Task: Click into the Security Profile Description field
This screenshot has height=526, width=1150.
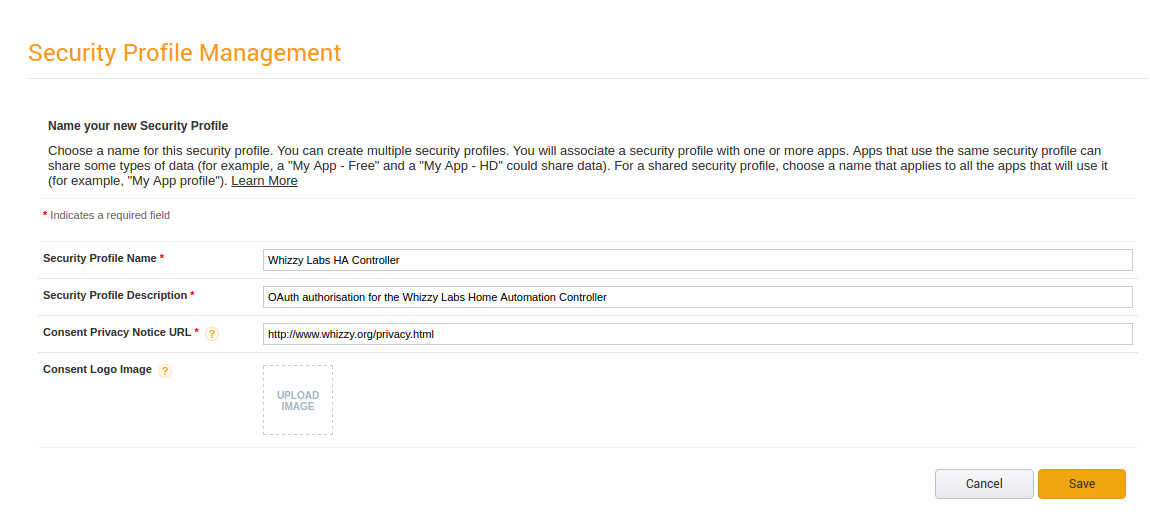Action: (x=697, y=297)
